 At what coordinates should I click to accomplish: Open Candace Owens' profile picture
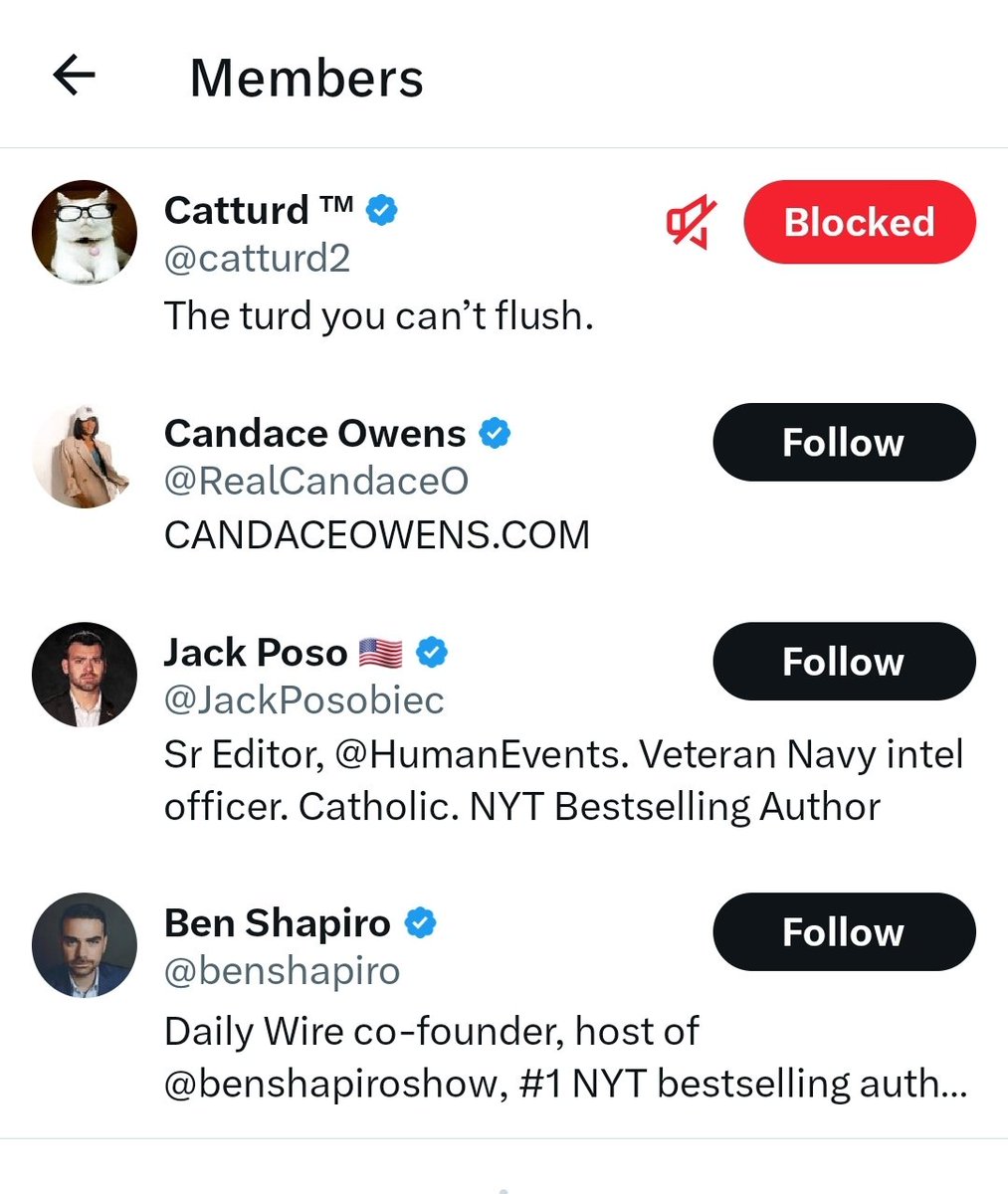coord(85,455)
